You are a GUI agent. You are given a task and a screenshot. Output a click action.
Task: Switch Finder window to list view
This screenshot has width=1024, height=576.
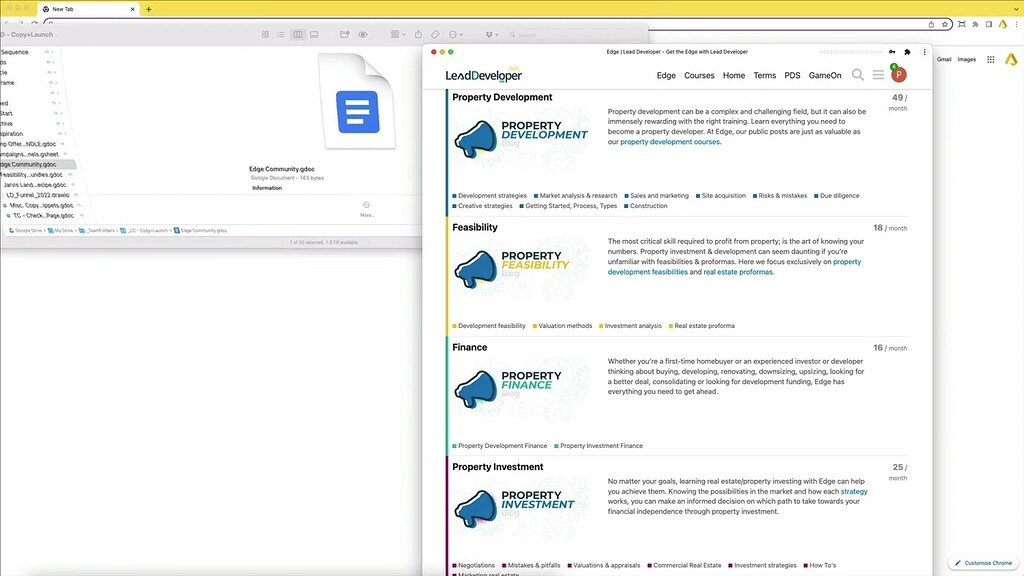[281, 35]
